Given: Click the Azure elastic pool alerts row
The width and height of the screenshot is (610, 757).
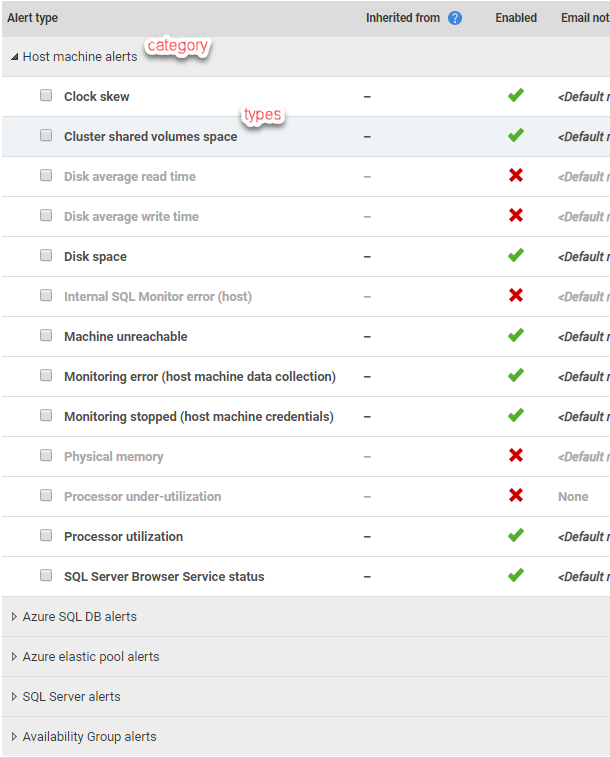Looking at the screenshot, I should tap(90, 657).
